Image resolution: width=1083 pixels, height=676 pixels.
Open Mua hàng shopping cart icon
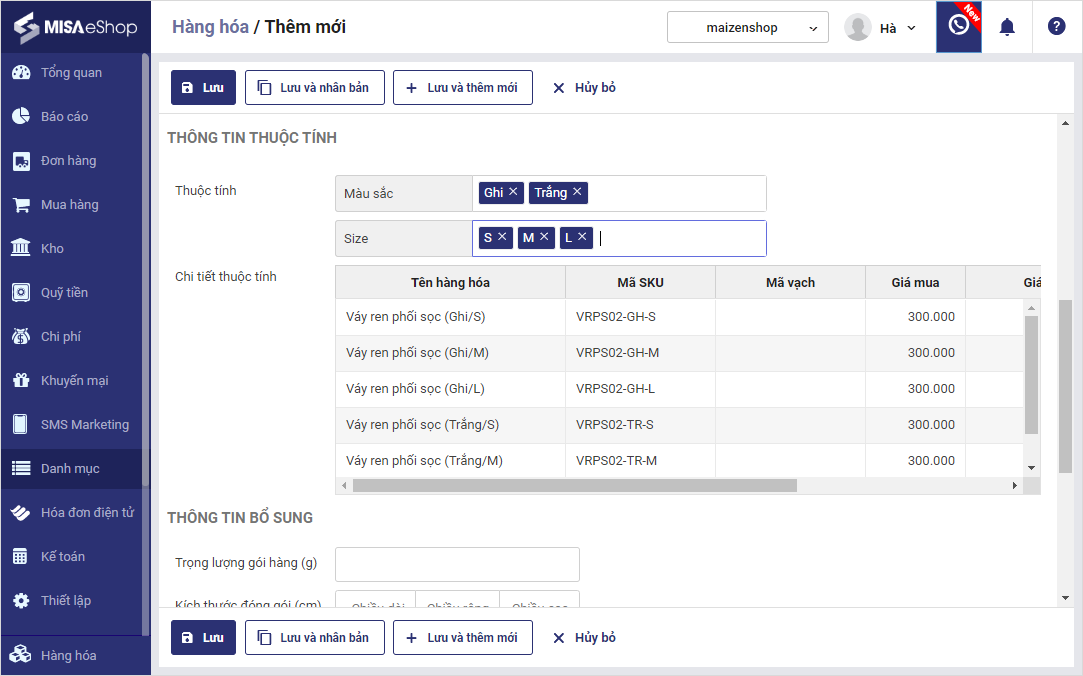pos(20,205)
